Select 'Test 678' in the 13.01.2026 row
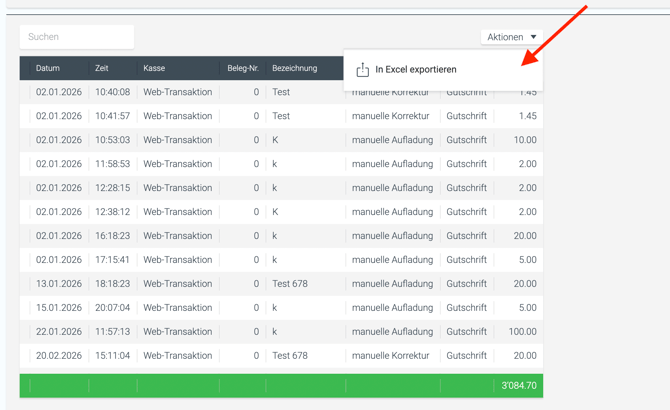 tap(290, 284)
